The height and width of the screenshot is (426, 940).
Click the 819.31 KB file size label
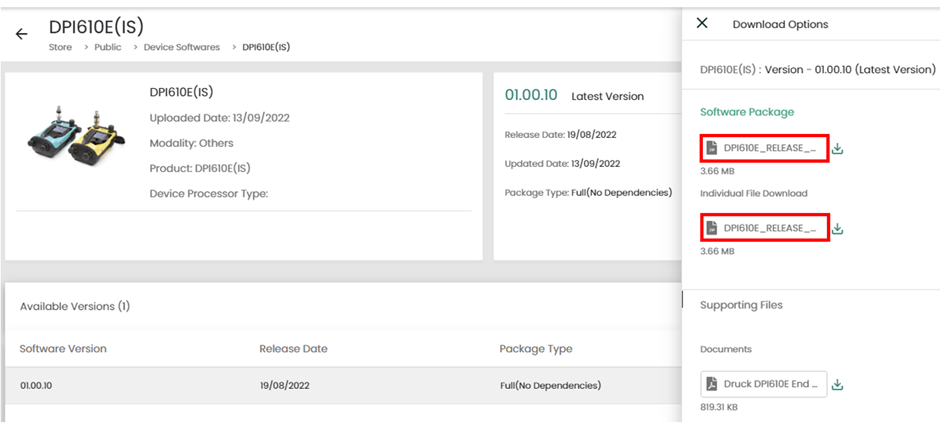(x=719, y=407)
